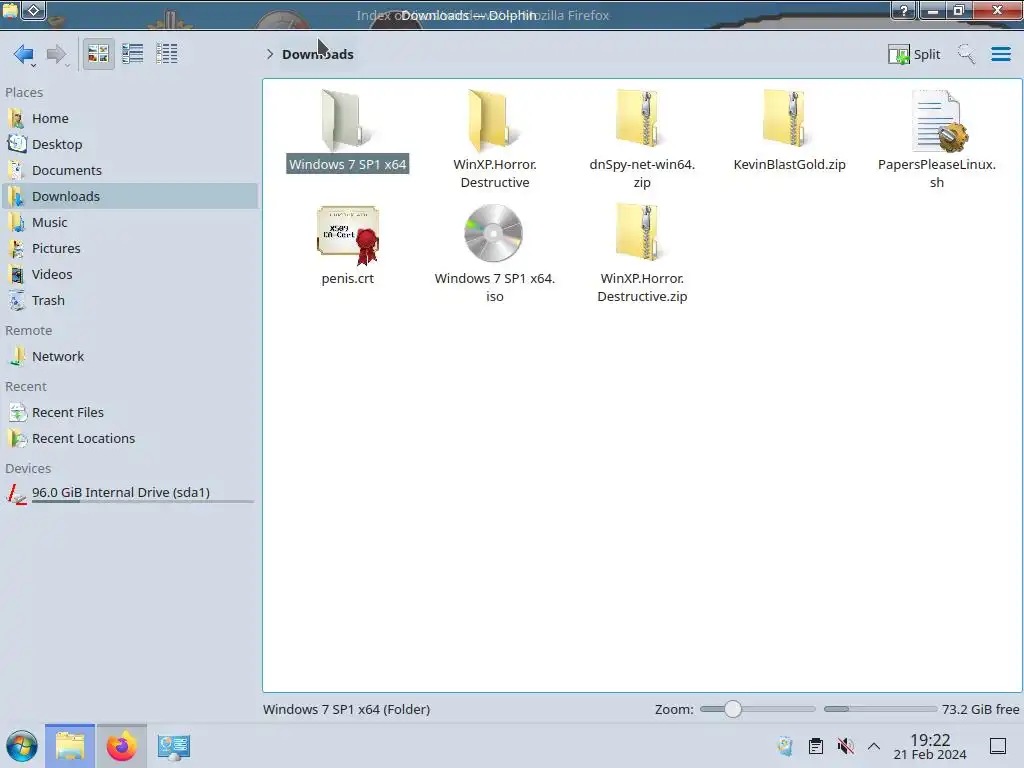Image resolution: width=1024 pixels, height=768 pixels.
Task: Open the clock showing 19:22
Action: (930, 746)
